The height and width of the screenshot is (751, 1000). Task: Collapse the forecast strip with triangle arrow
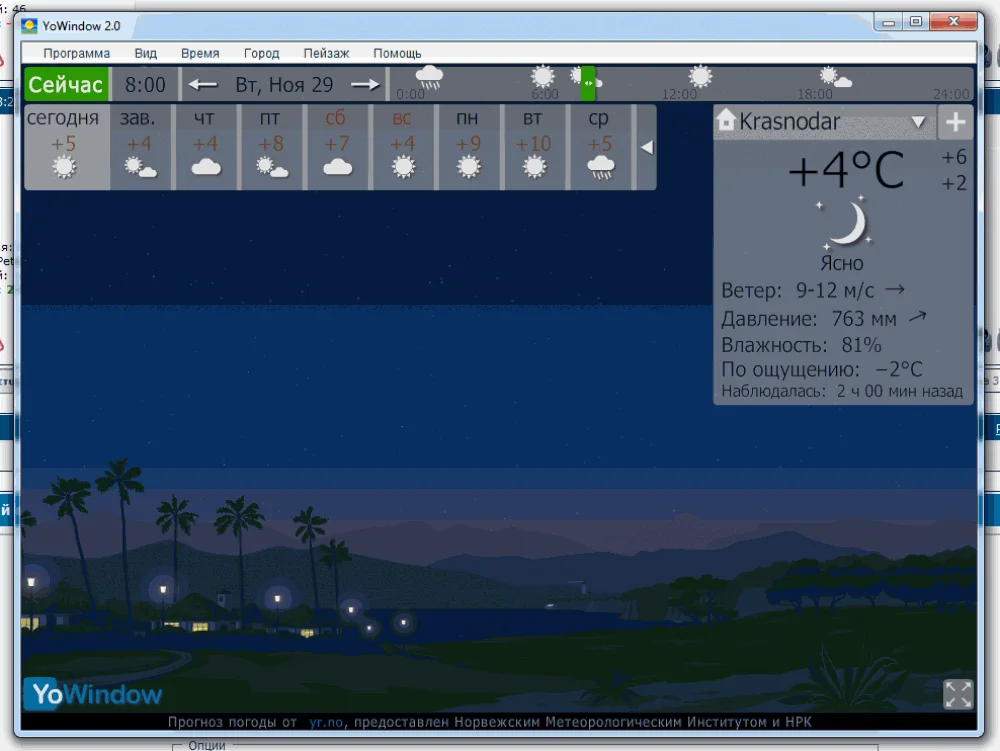click(646, 148)
